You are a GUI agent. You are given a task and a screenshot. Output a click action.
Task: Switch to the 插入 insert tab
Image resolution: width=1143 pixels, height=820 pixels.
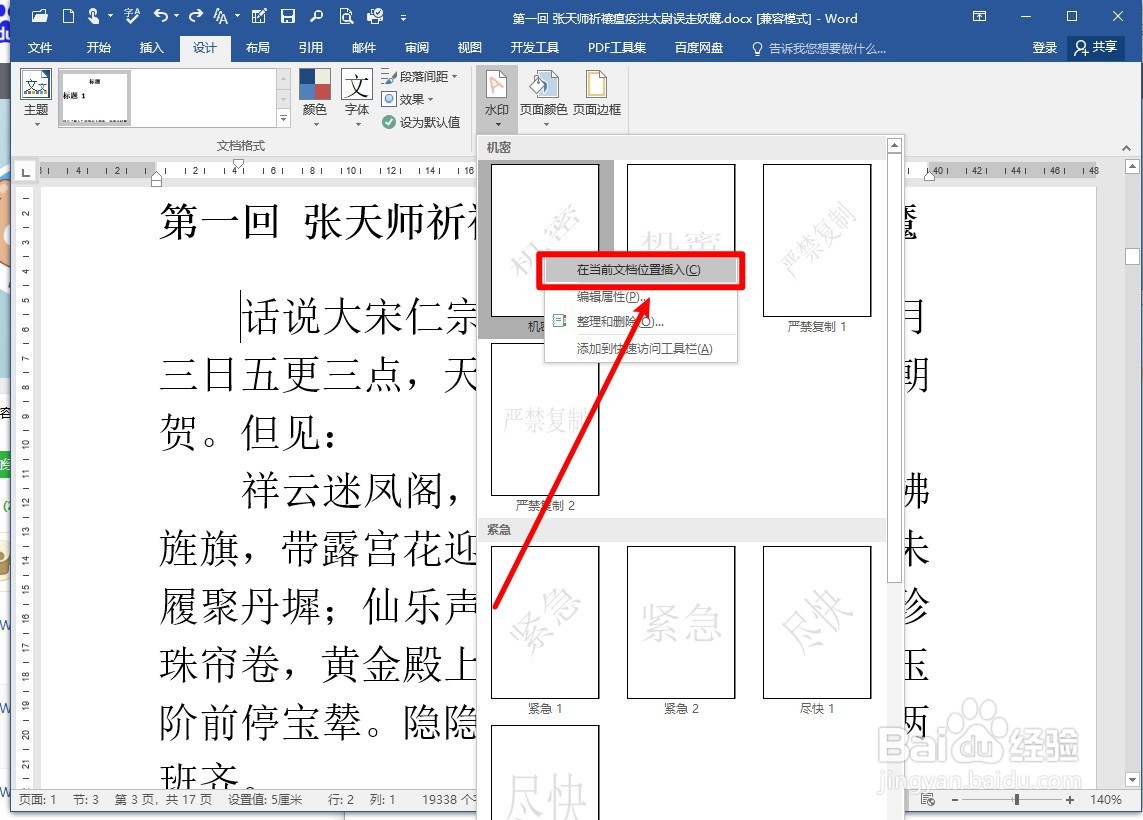(x=152, y=47)
